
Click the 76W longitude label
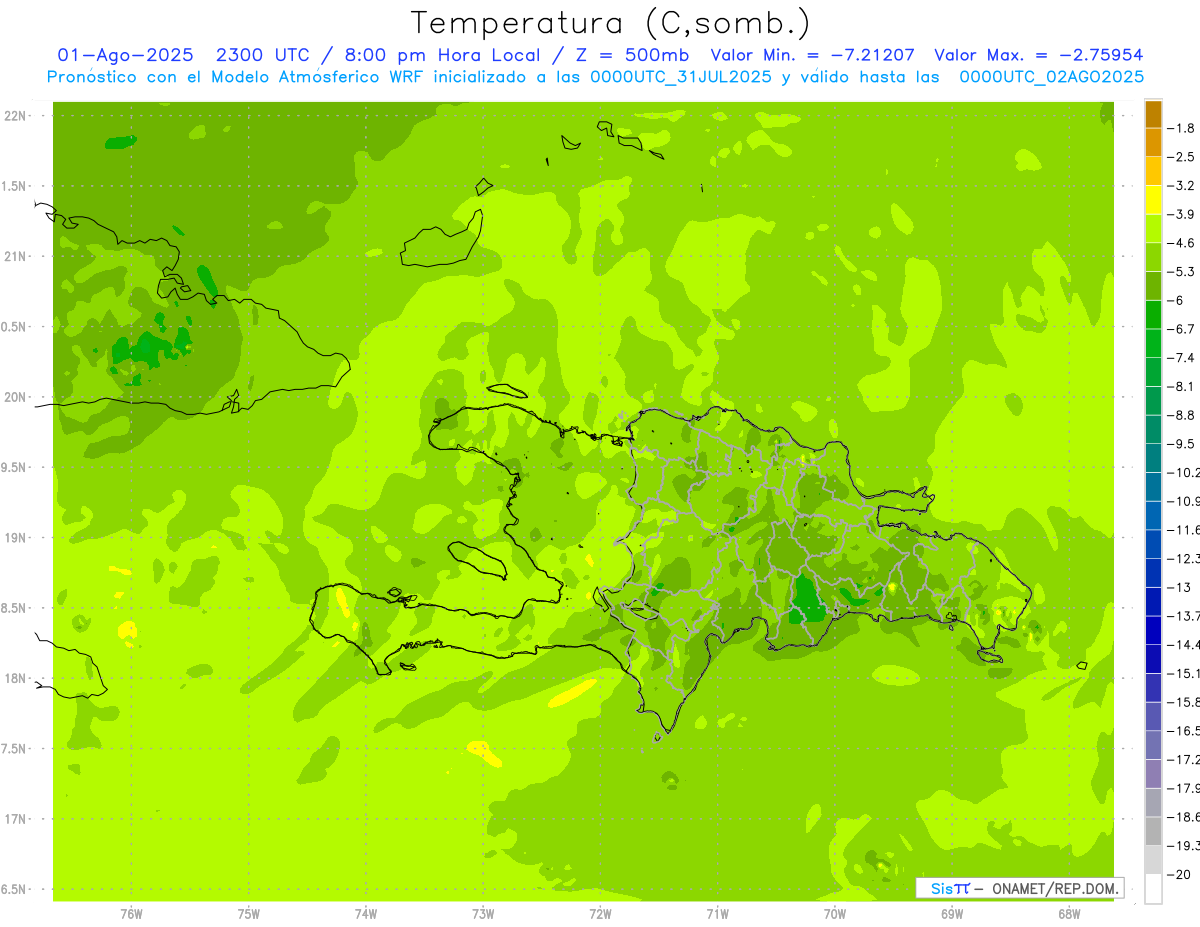pyautogui.click(x=131, y=913)
